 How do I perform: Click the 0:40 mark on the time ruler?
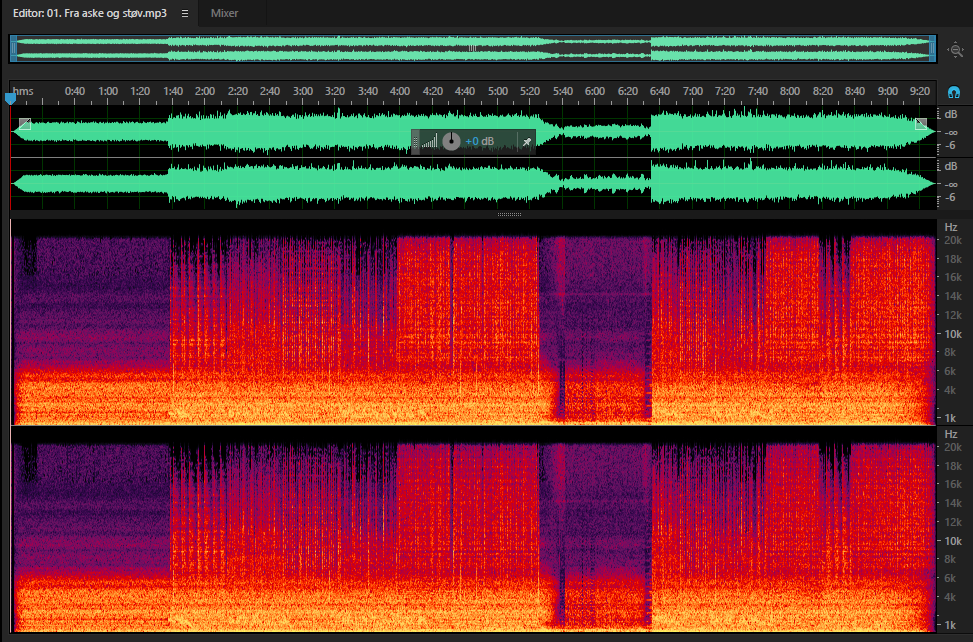pos(74,91)
